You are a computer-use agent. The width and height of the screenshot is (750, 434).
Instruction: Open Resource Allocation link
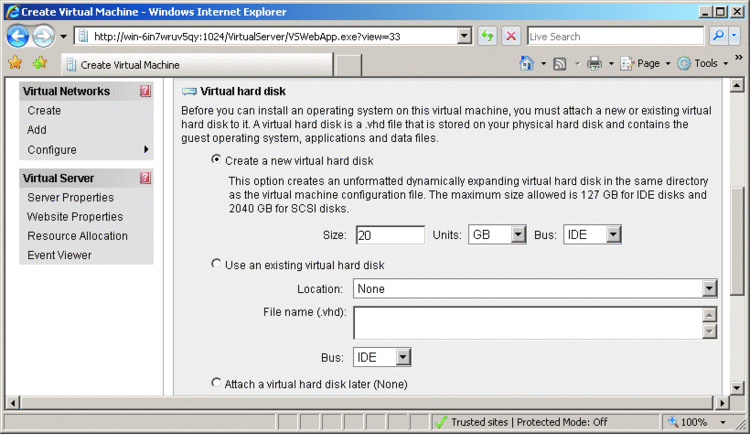point(77,236)
